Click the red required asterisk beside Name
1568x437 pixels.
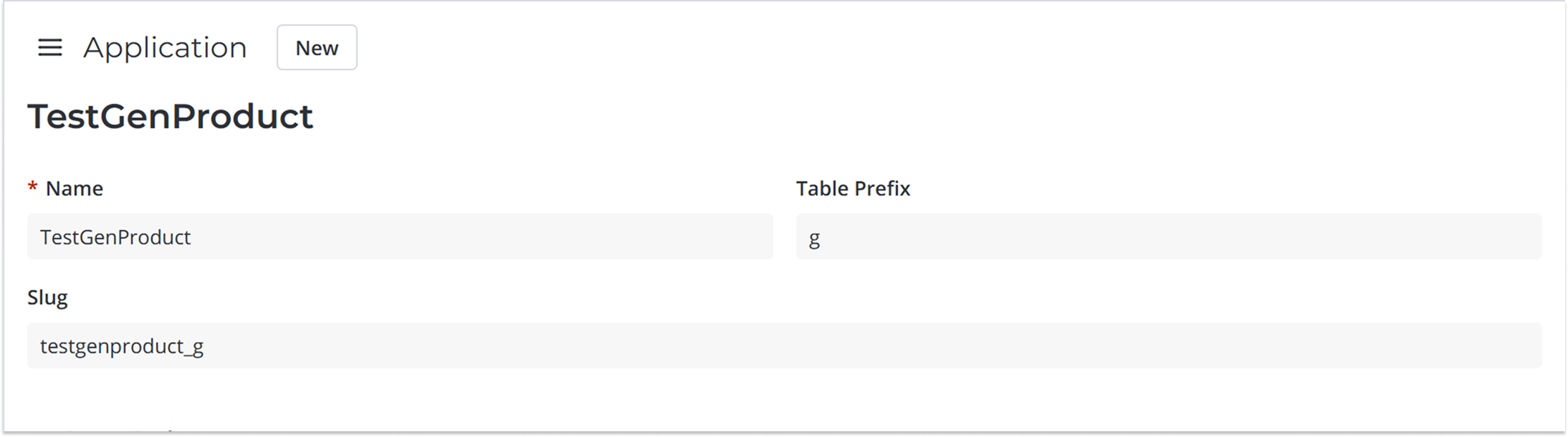point(32,188)
